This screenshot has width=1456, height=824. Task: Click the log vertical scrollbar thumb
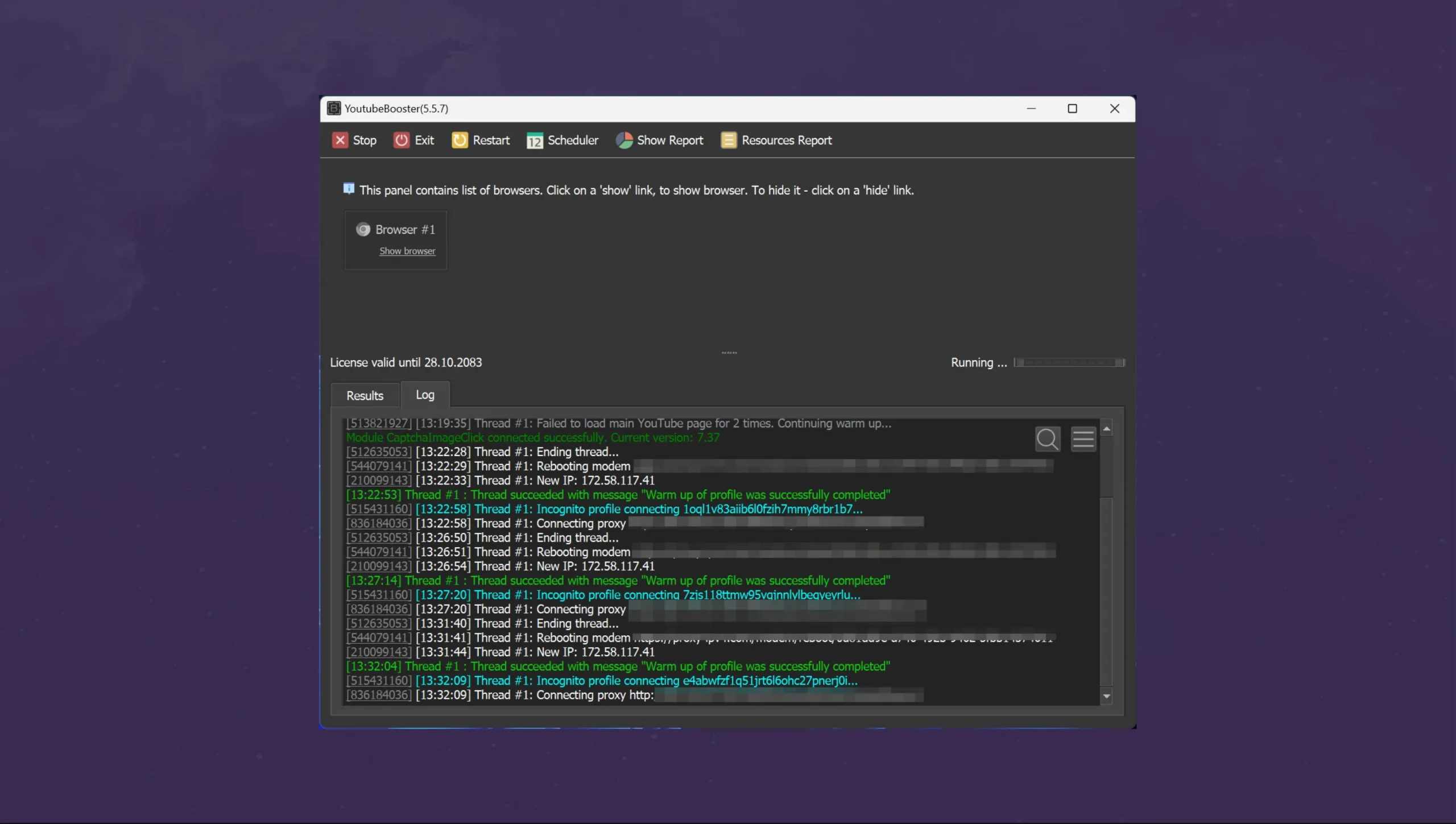click(x=1106, y=591)
